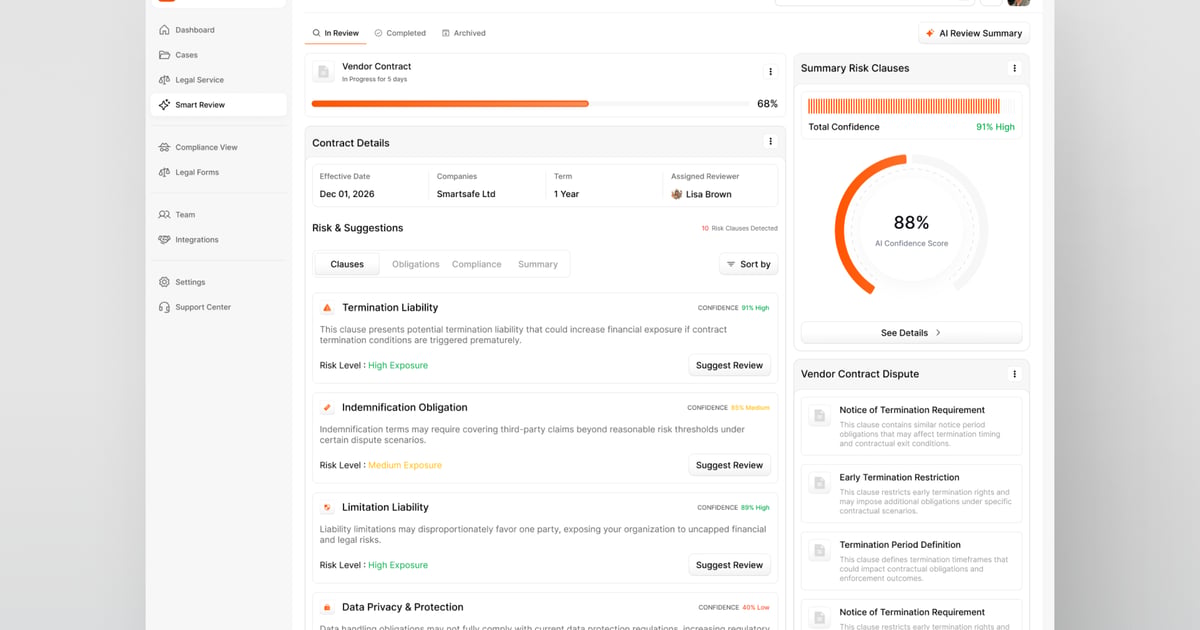Open Integrations diamond icon
This screenshot has width=1200, height=630.
(164, 240)
